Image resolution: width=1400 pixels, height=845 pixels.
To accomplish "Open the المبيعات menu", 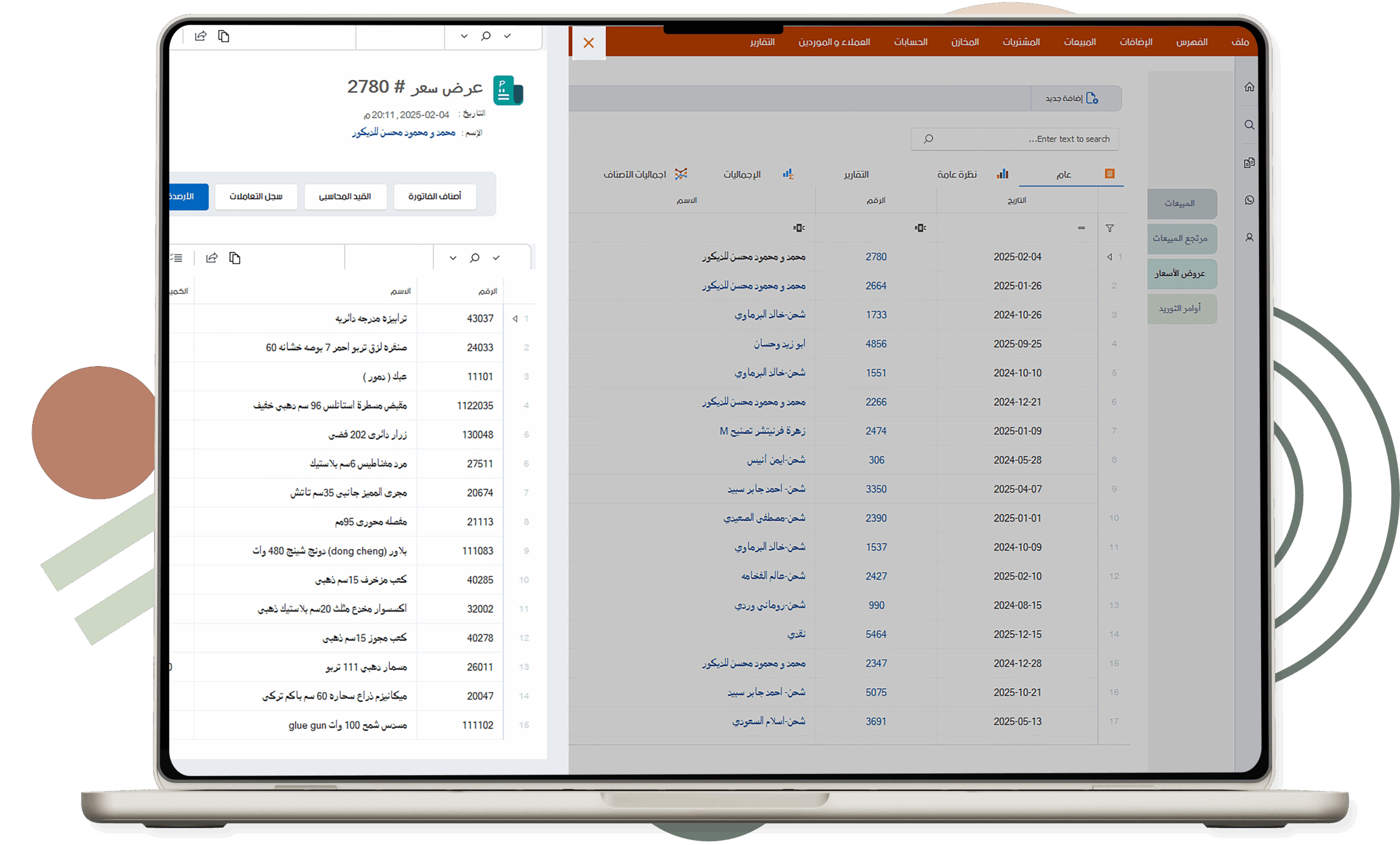I will pyautogui.click(x=1080, y=42).
